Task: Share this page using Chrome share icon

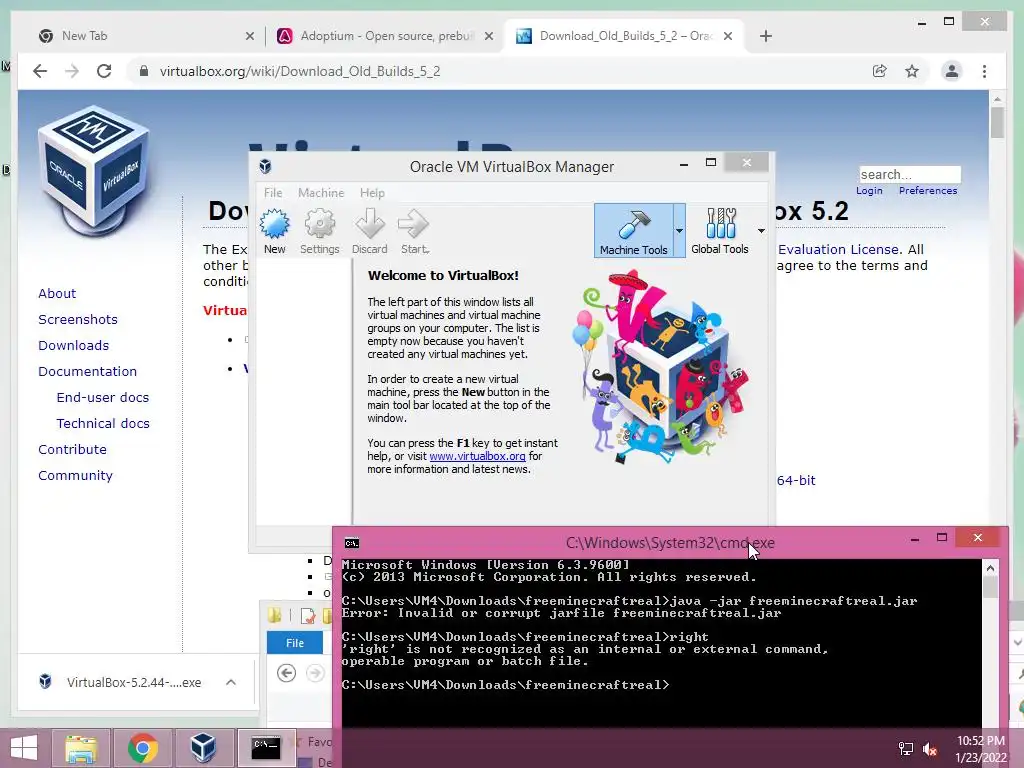Action: tap(880, 71)
